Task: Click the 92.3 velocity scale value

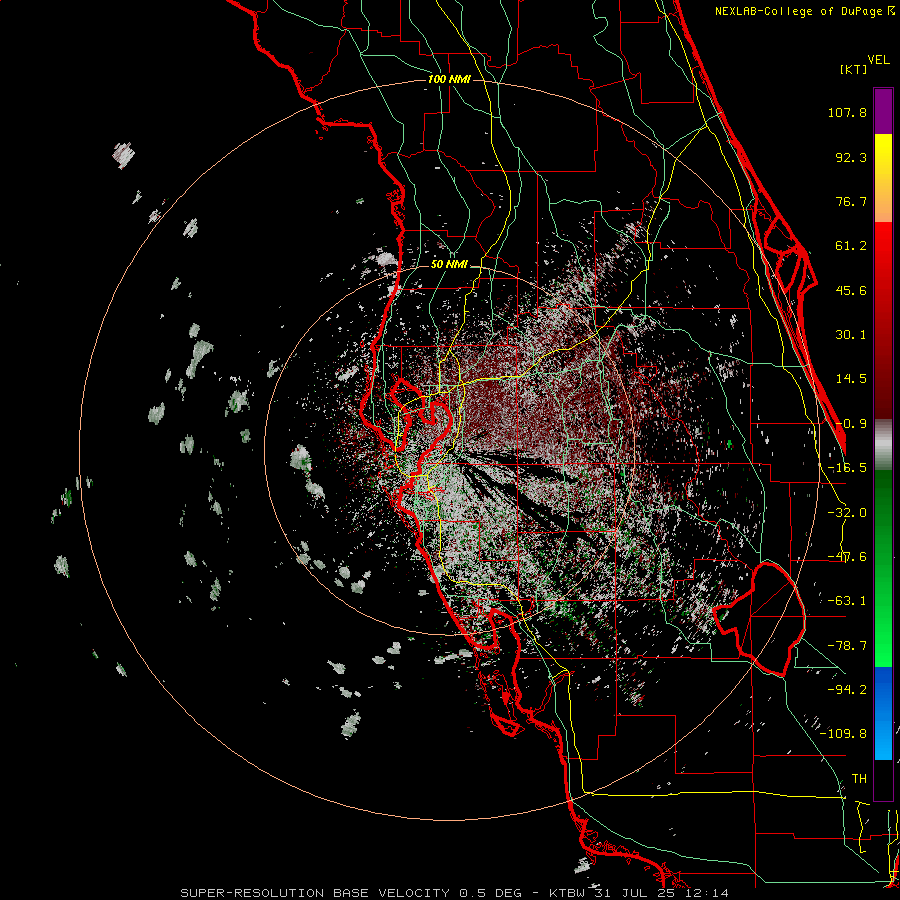Action: coord(851,157)
